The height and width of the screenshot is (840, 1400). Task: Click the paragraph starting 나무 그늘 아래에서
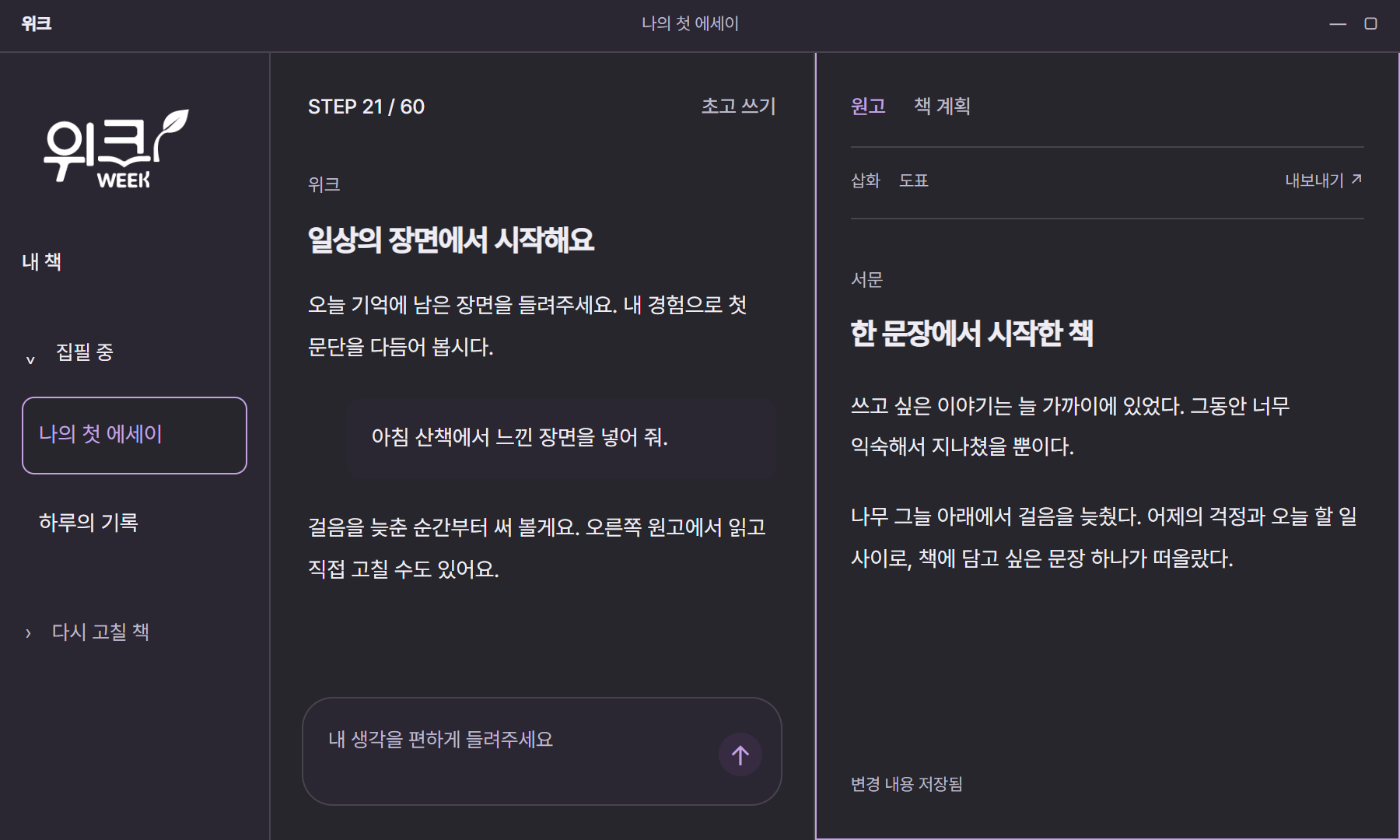(1104, 537)
